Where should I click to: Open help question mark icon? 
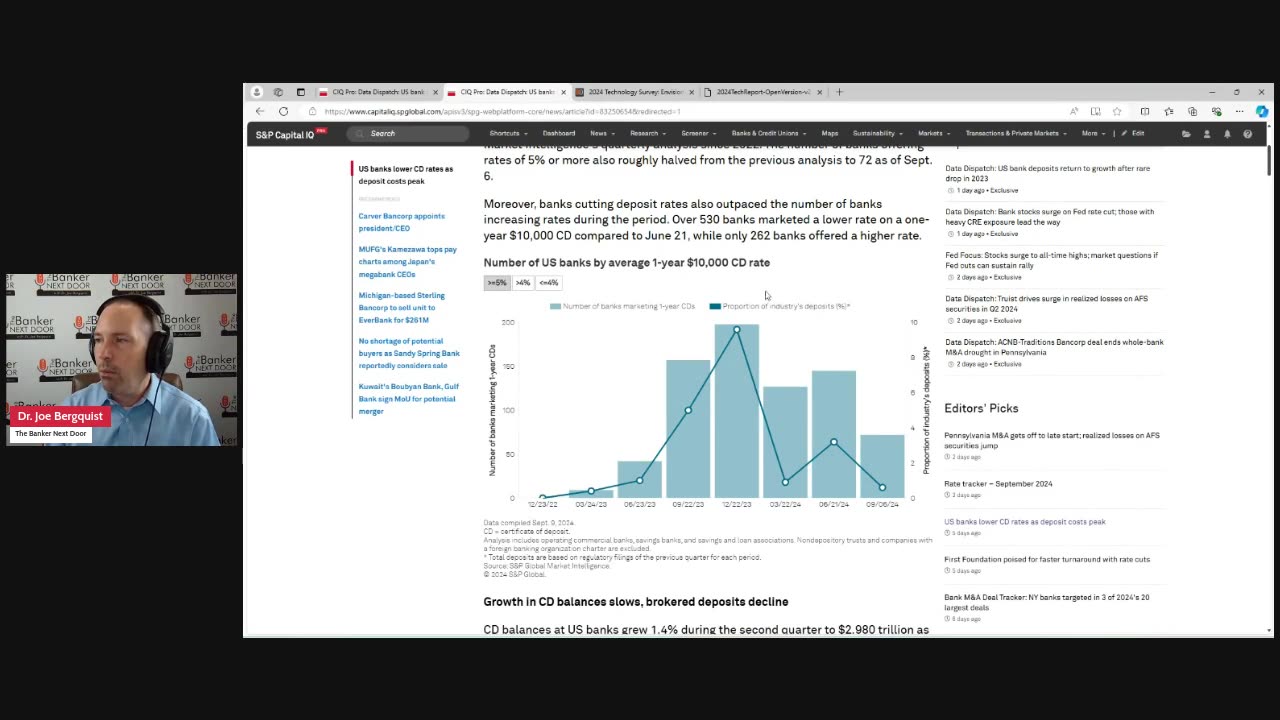(1247, 133)
